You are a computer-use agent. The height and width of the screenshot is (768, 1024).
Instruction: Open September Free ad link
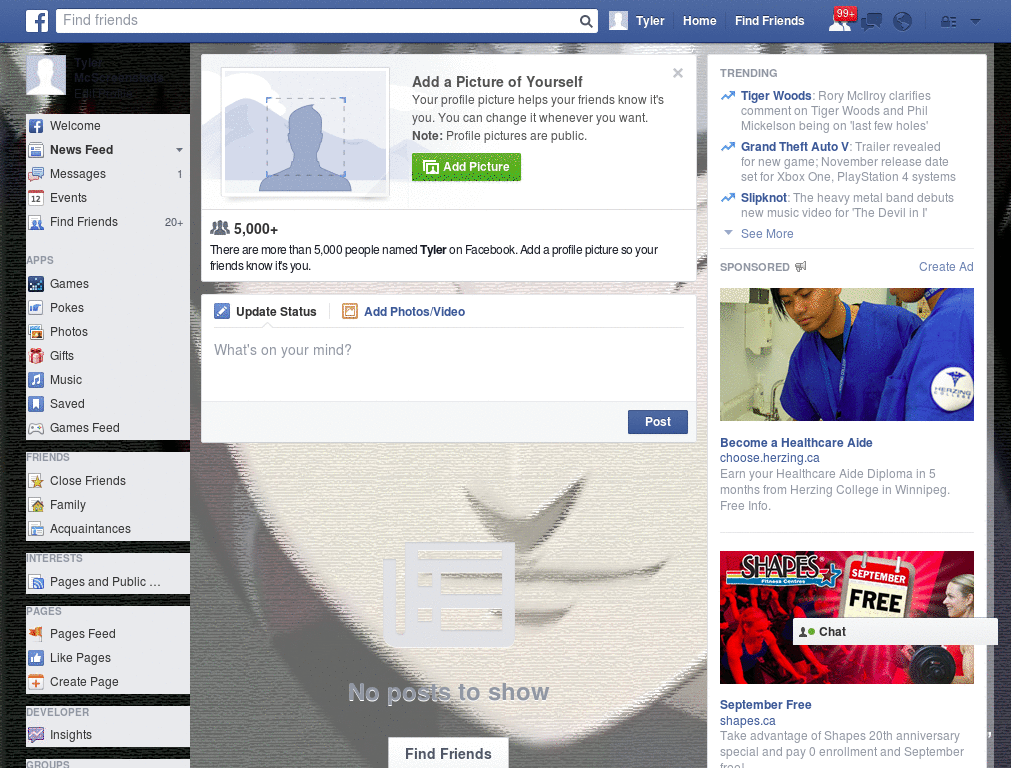click(765, 705)
